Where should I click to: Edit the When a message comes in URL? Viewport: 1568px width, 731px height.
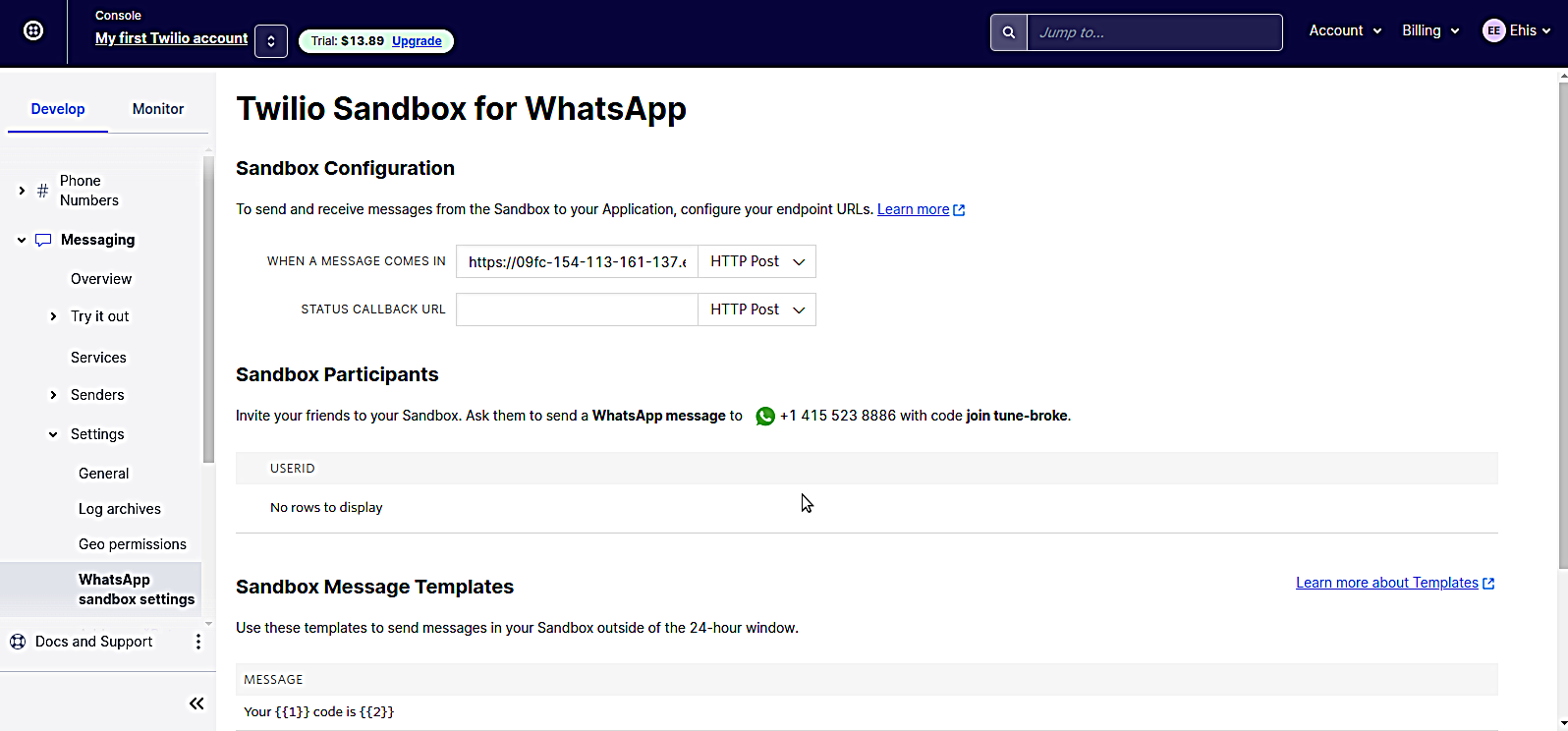tap(577, 261)
